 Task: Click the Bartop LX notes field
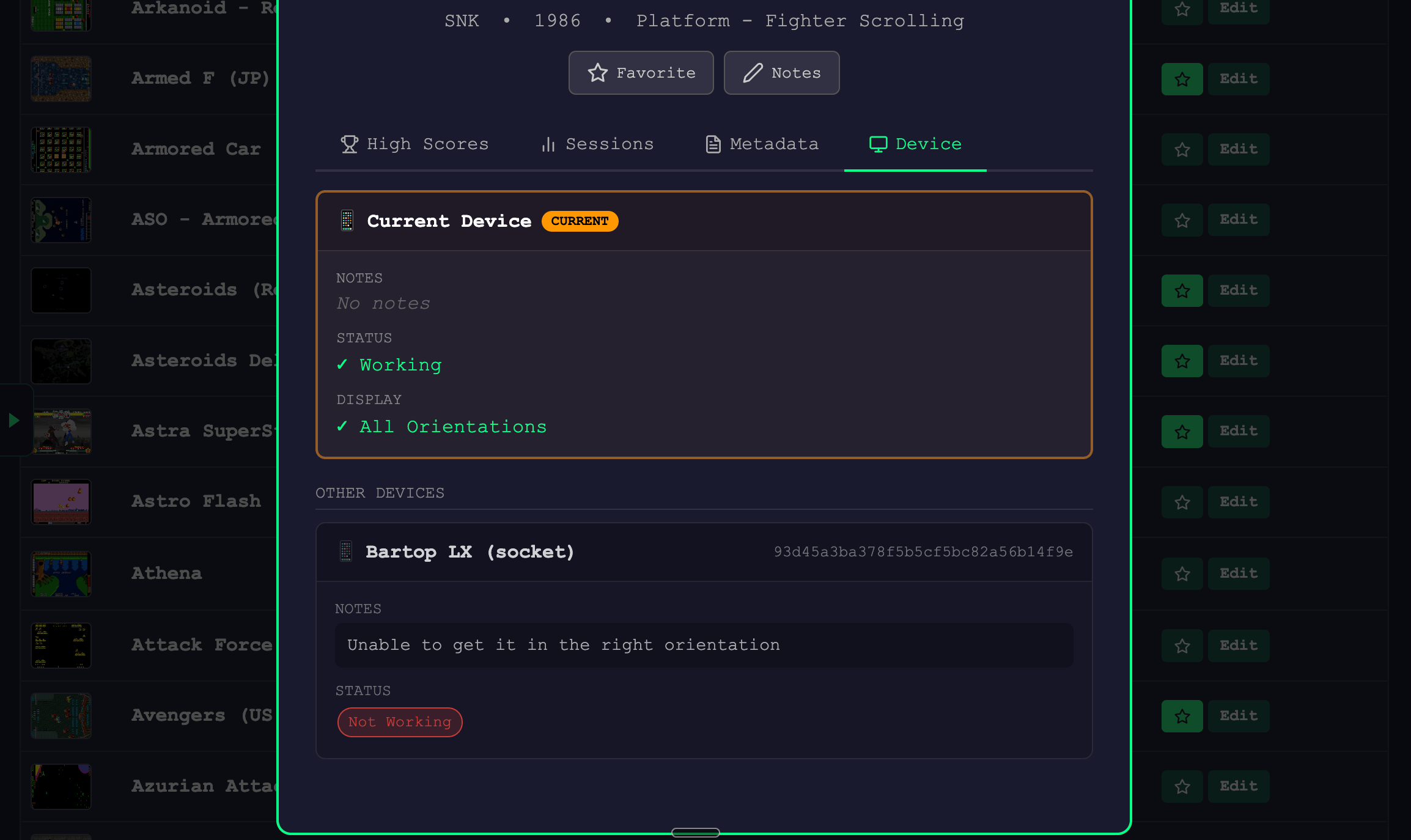(704, 645)
